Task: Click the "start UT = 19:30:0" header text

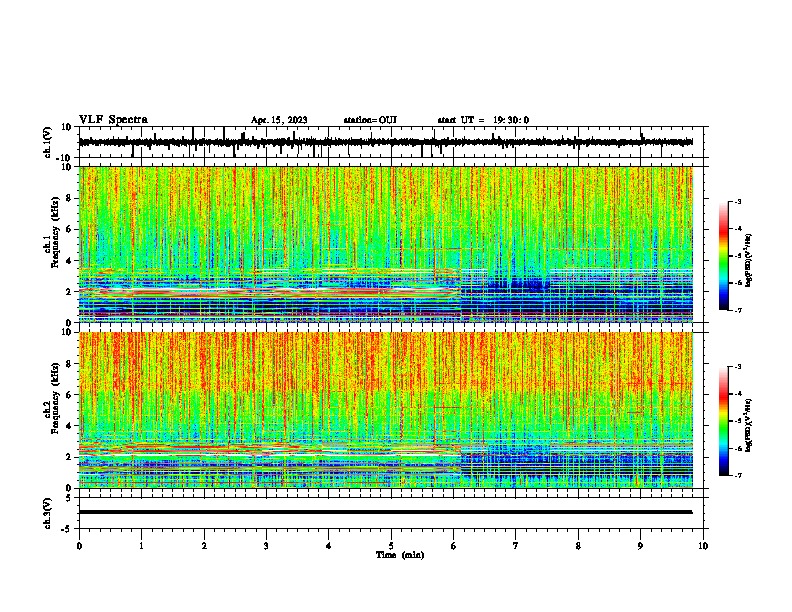Action: point(483,120)
